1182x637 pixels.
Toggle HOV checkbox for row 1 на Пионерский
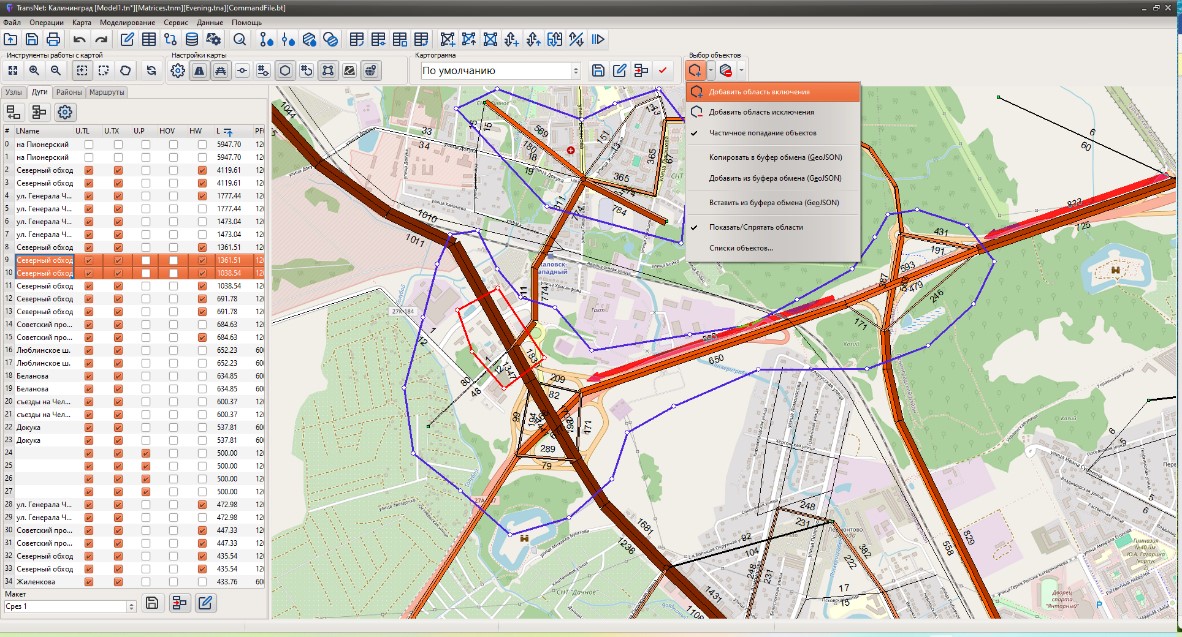pyautogui.click(x=173, y=158)
